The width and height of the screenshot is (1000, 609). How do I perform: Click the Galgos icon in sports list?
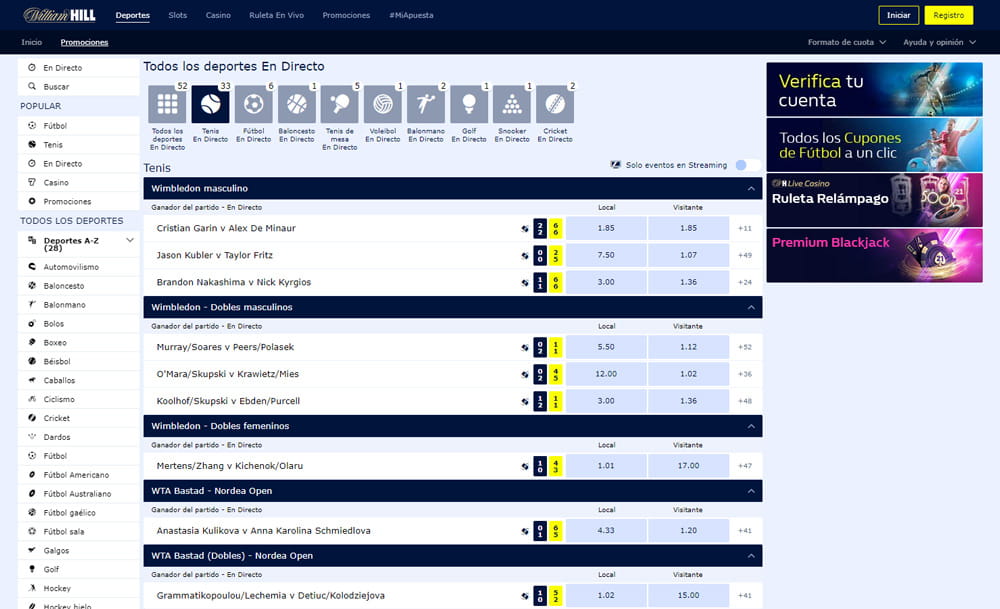[x=32, y=550]
